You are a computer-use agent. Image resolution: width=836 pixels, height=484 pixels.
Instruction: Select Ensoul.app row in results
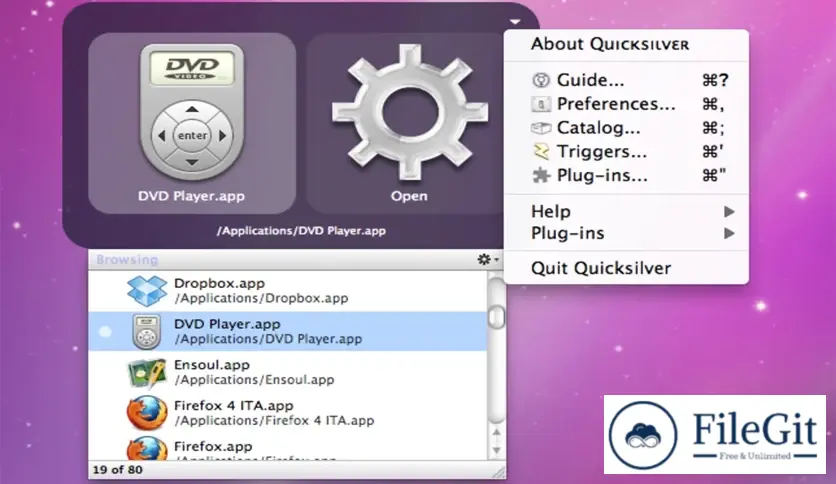pyautogui.click(x=288, y=372)
